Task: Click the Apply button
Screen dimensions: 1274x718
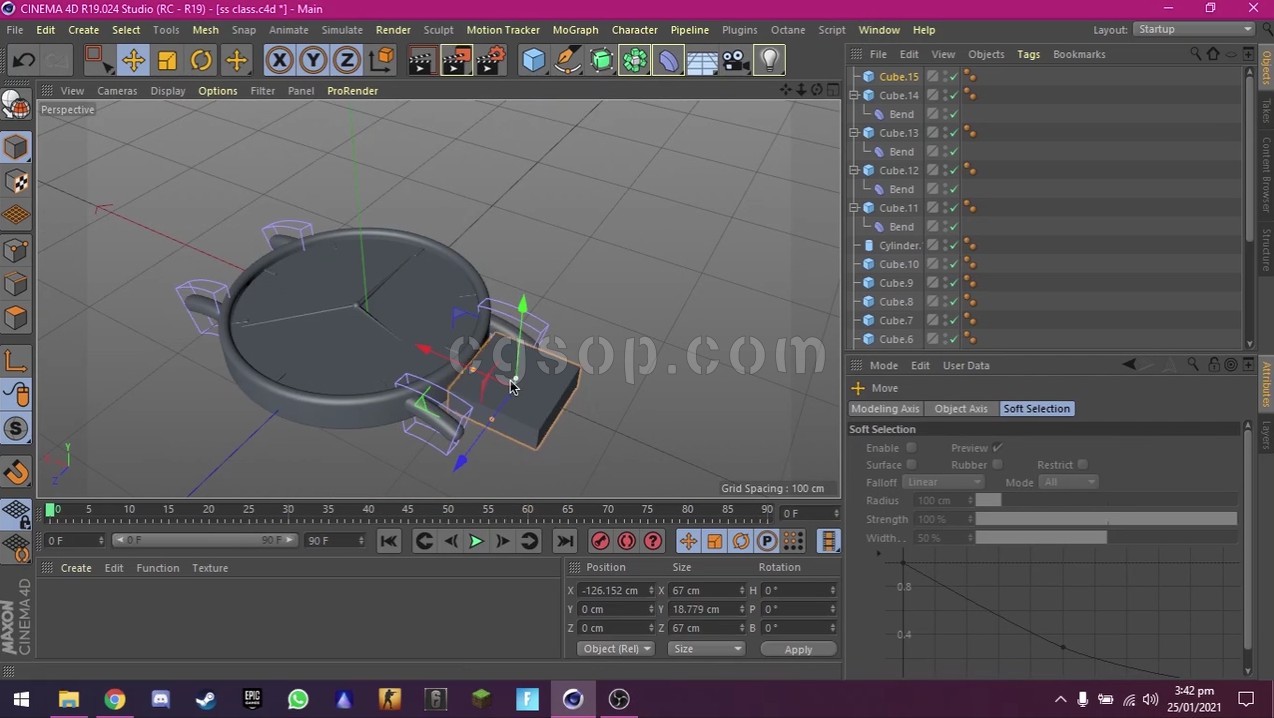Action: point(798,650)
